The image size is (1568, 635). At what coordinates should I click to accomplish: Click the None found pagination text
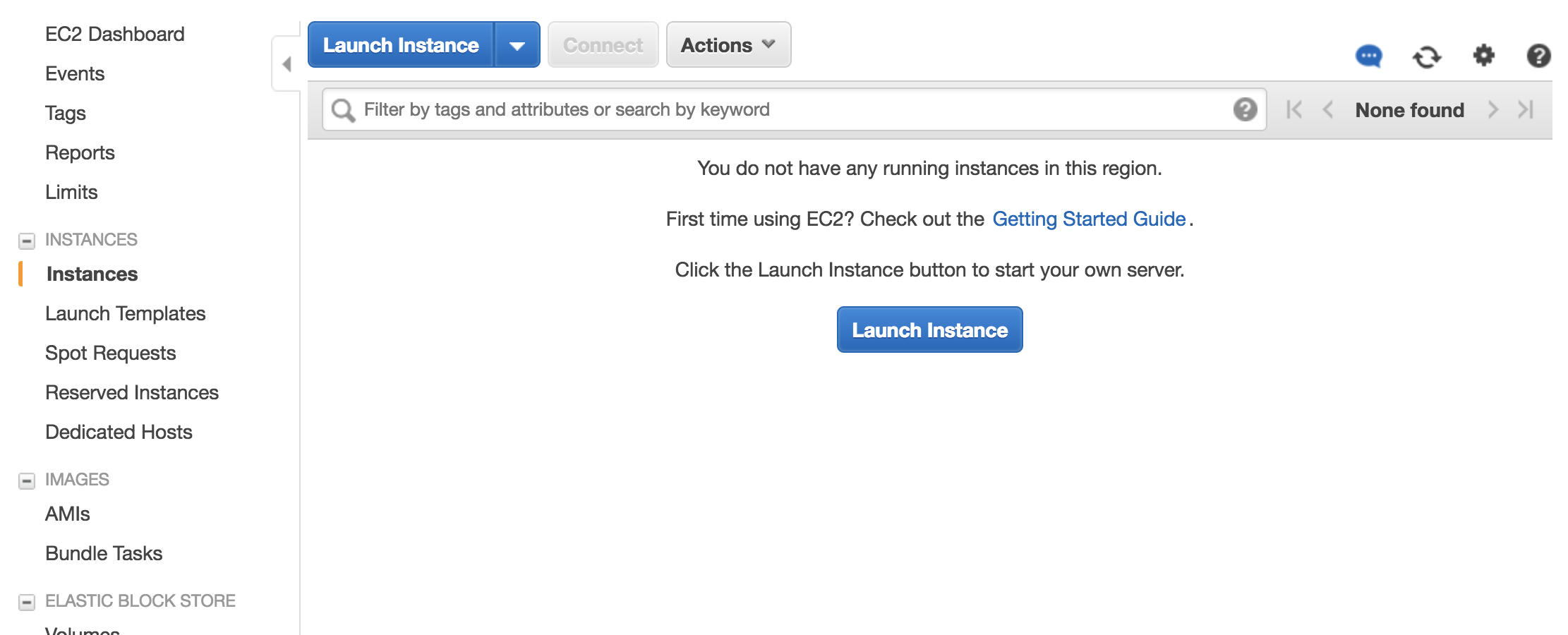(1410, 110)
